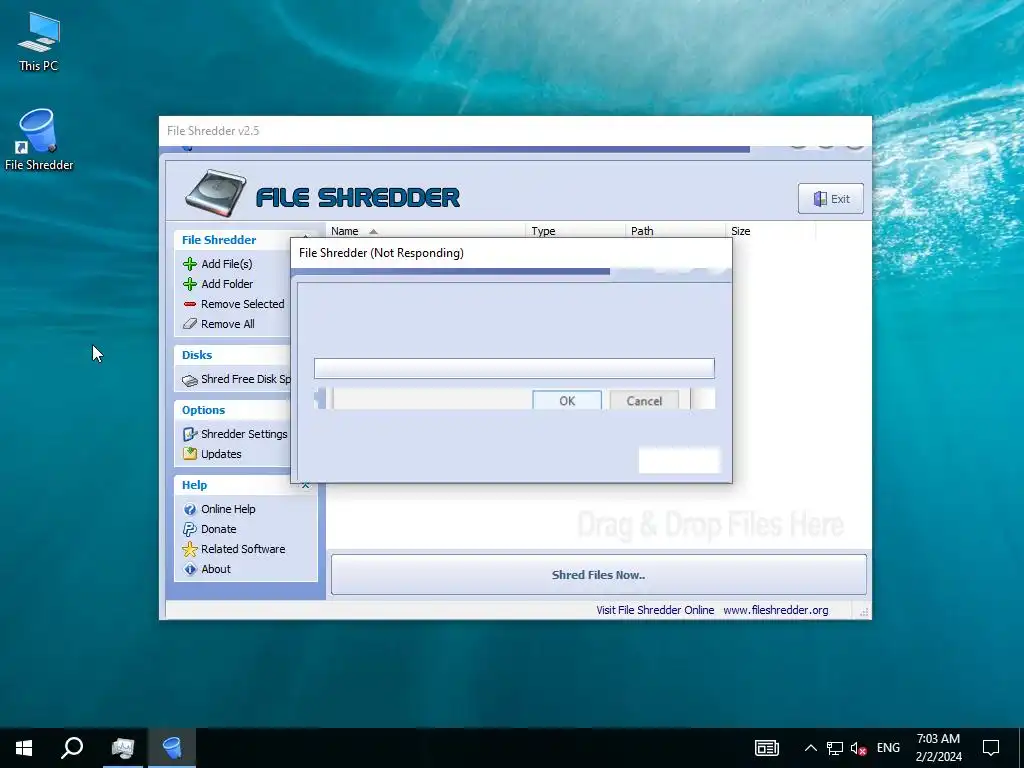Click the dialog's empty text input field
The width and height of the screenshot is (1024, 768).
[514, 368]
